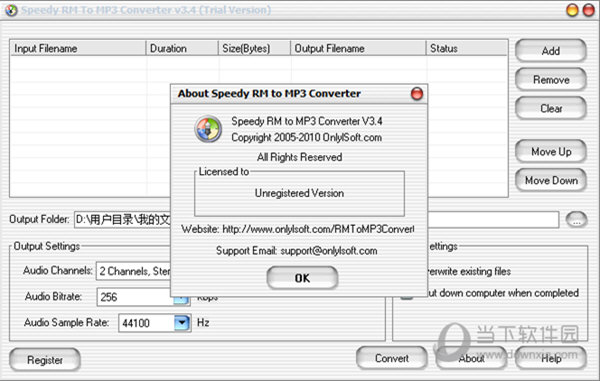
Task: Click the website URL in About dialog
Action: pyautogui.click(x=318, y=229)
